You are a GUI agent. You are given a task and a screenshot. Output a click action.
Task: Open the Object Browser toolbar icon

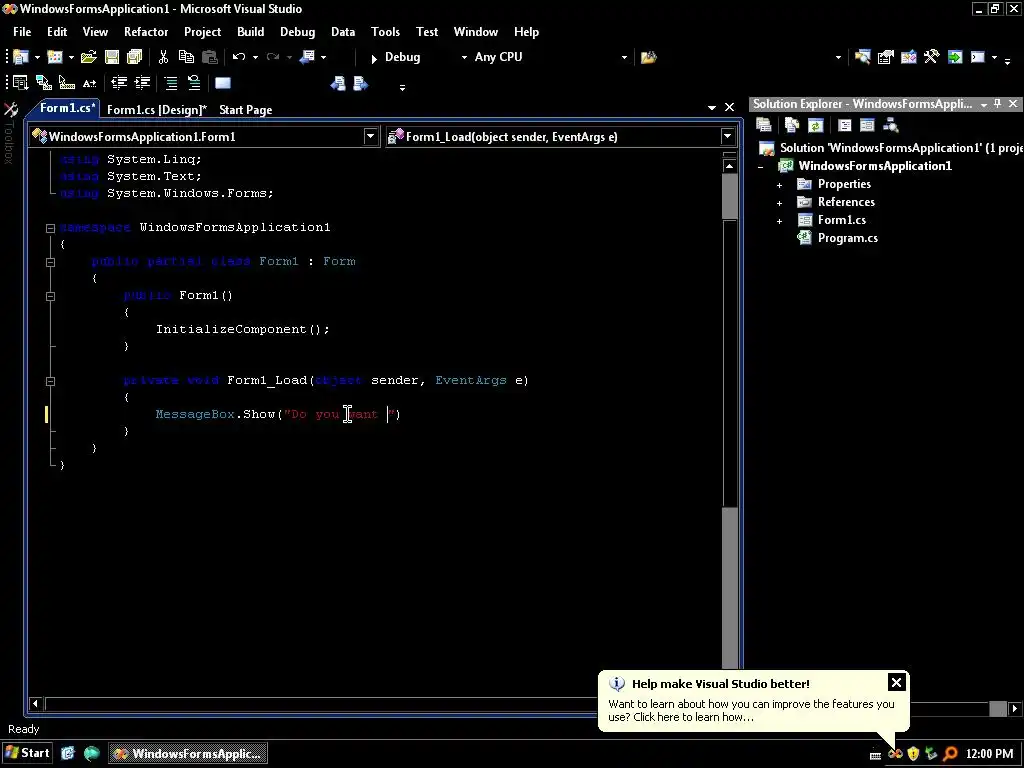point(908,57)
